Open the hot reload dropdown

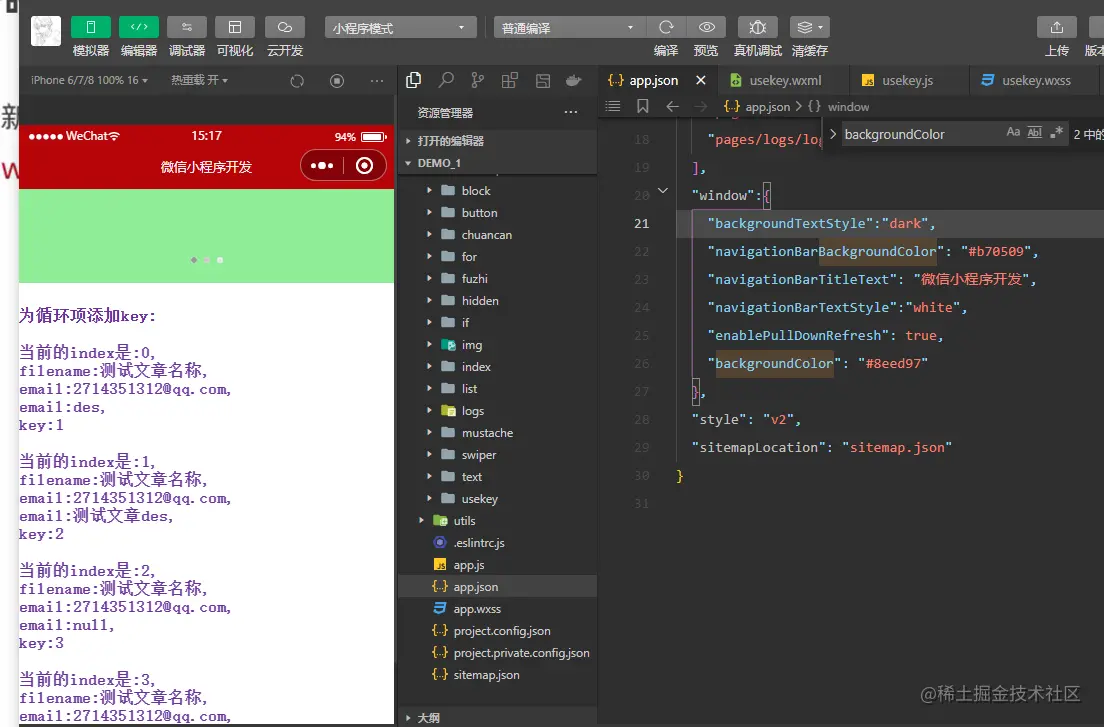coord(199,80)
